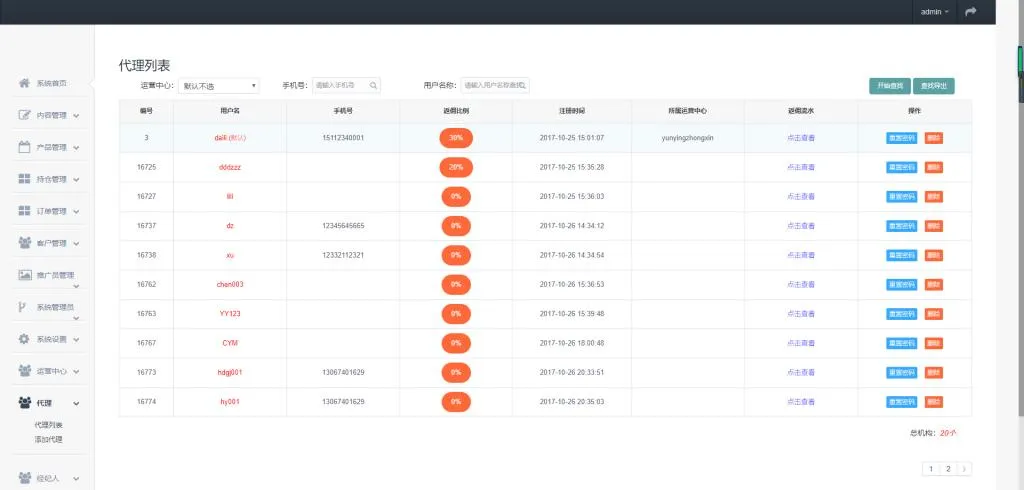Screen dimensions: 1024x490
Task: Click the grid icon beside 持仓管理
Action: [25, 179]
